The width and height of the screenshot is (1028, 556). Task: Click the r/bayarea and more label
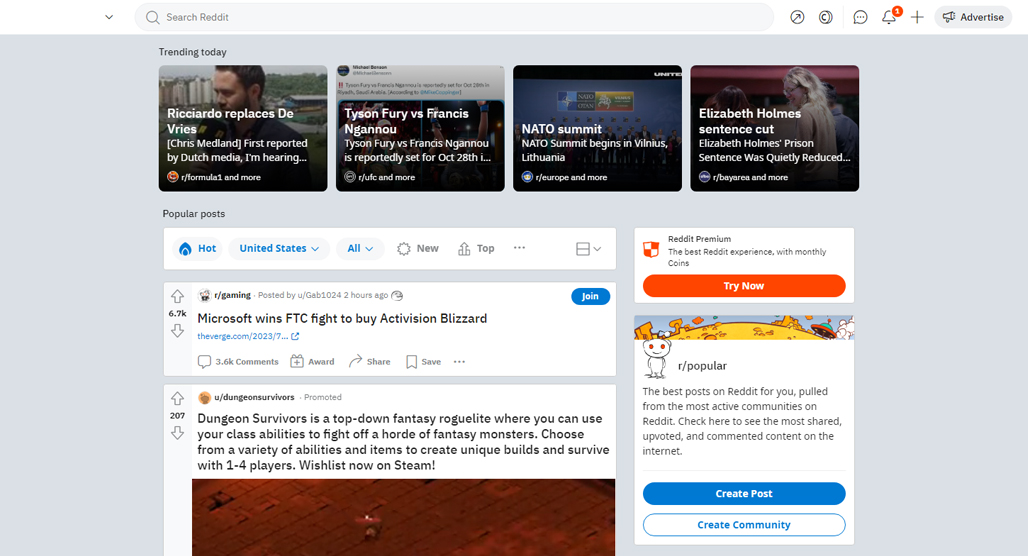(750, 177)
